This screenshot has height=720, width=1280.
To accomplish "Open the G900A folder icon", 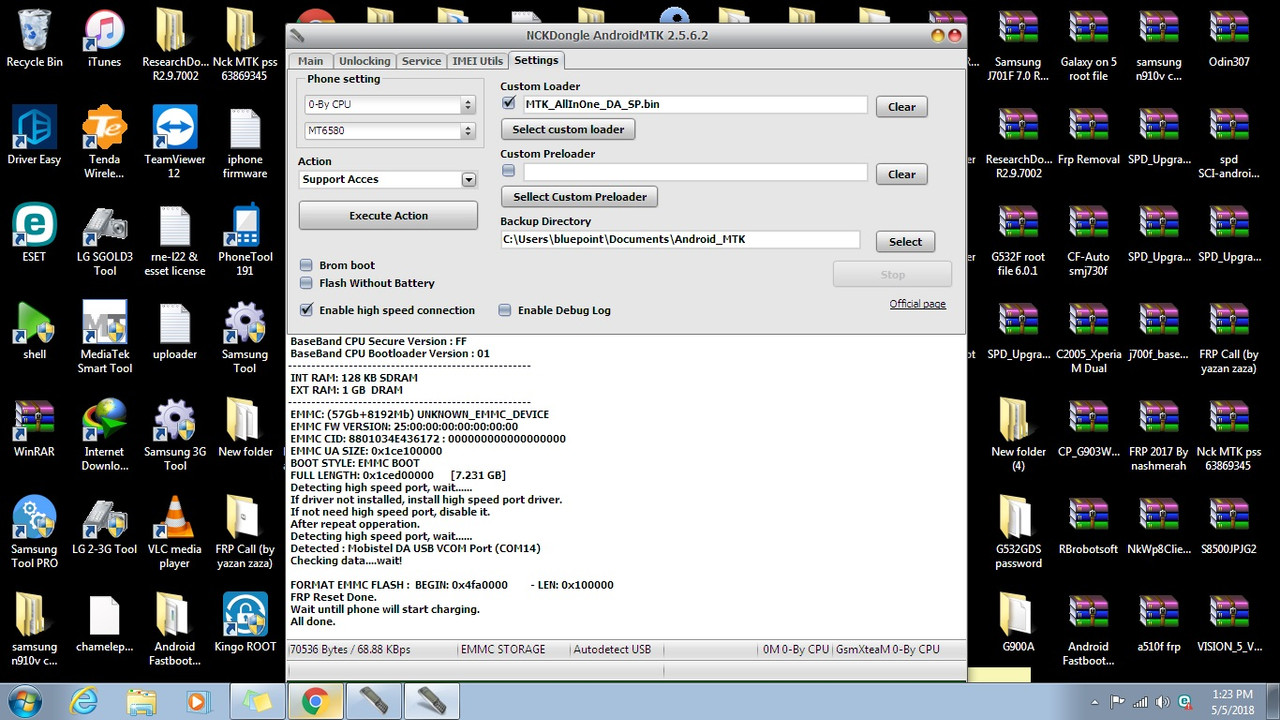I will tap(1018, 622).
